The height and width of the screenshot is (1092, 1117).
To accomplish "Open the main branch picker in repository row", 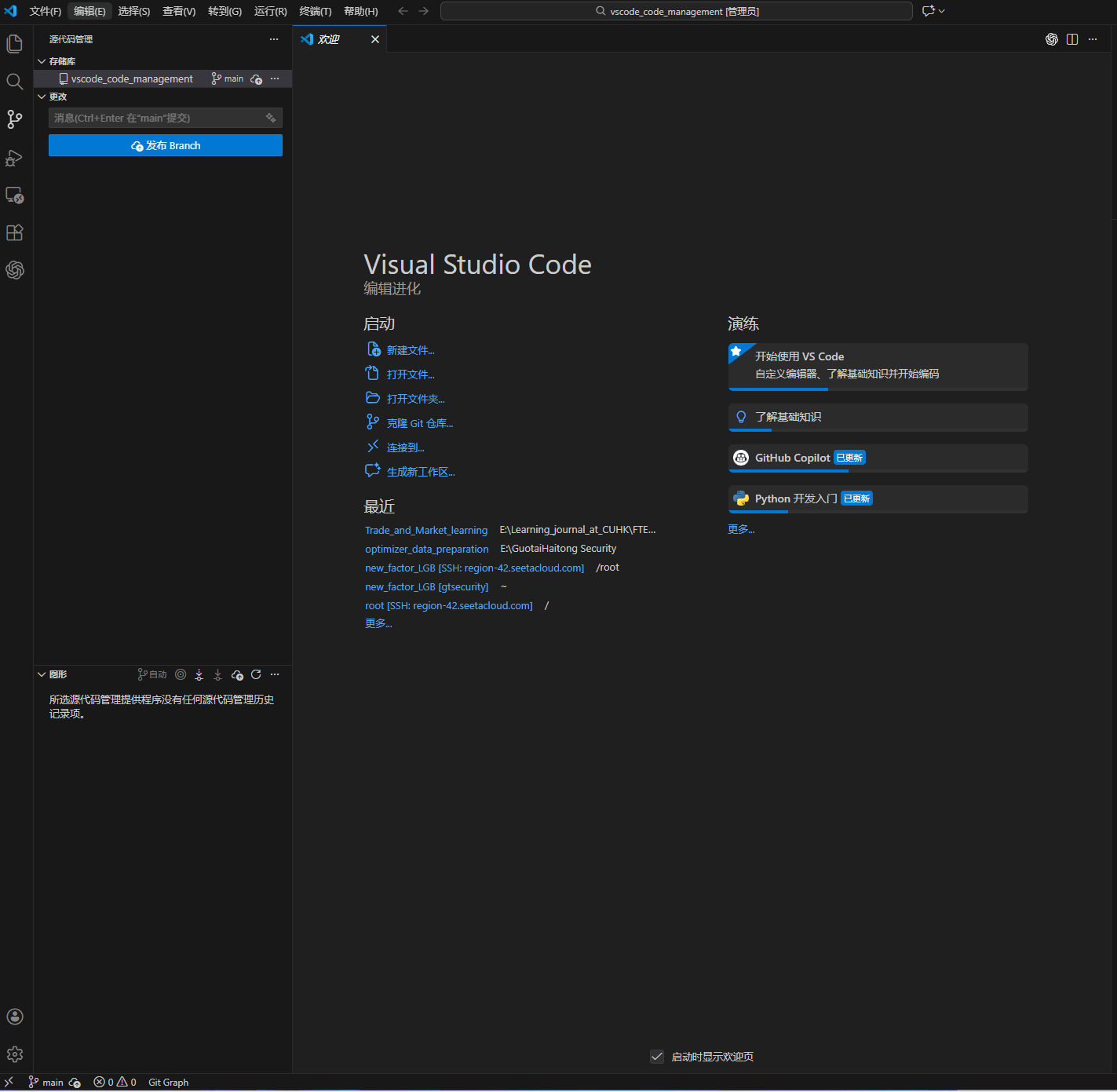I will pos(228,79).
